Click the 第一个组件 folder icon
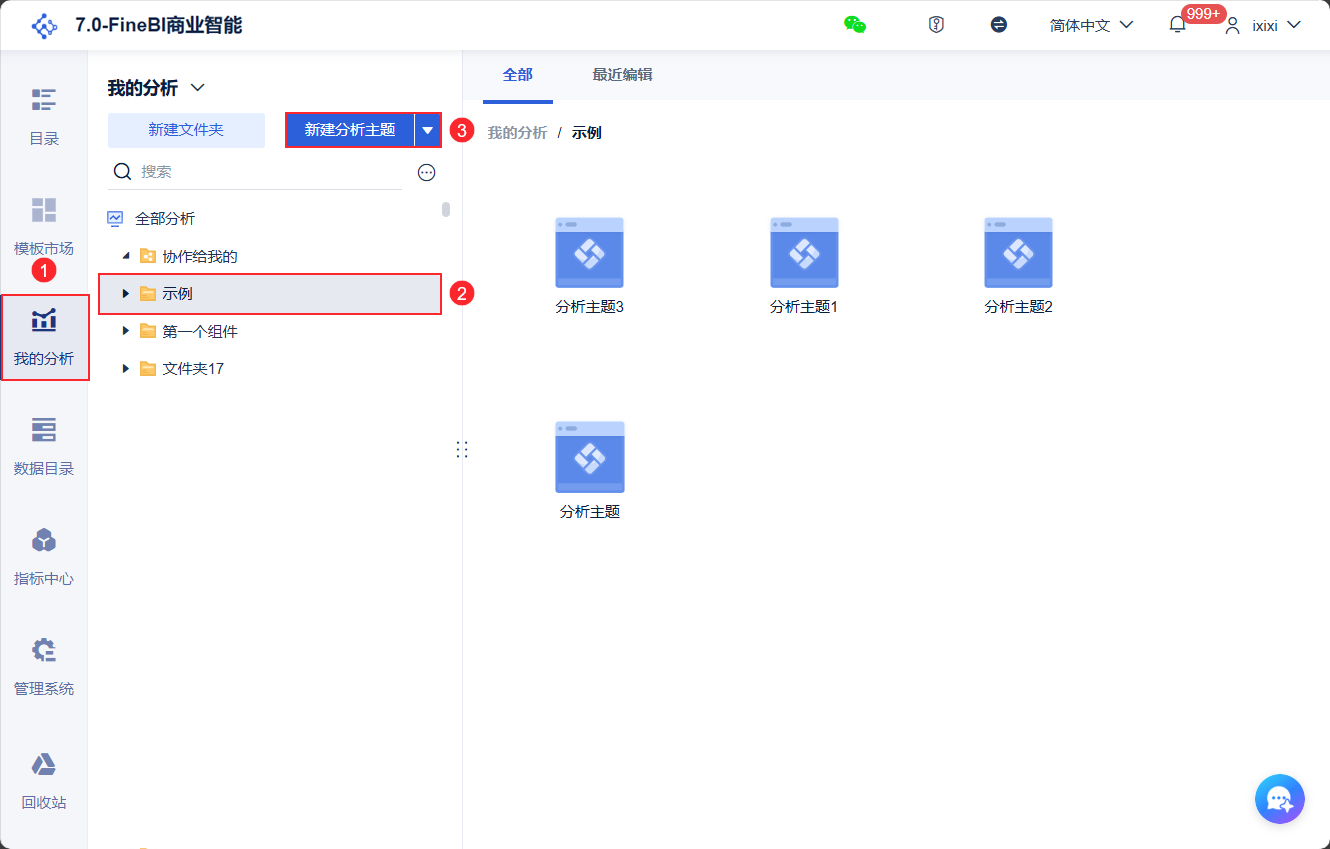1330x849 pixels. (x=148, y=331)
